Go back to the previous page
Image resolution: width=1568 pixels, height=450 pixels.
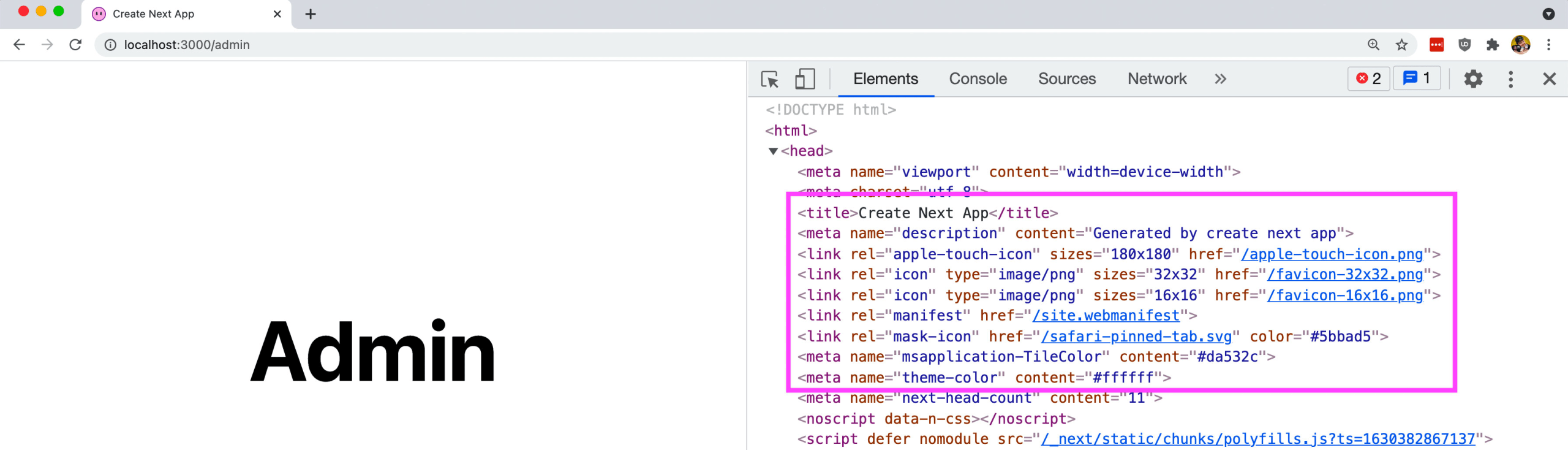pos(19,45)
